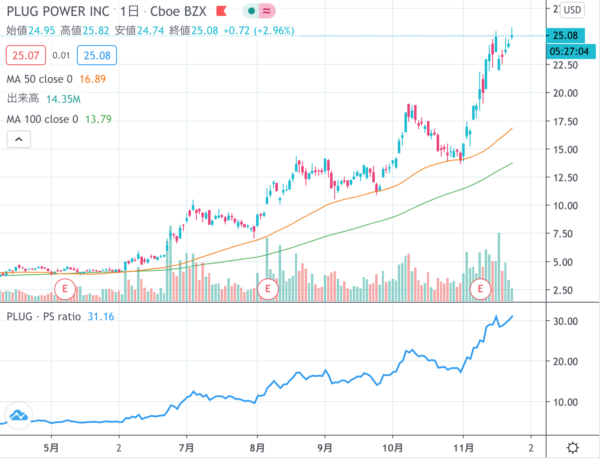Click the +0.72 (+2.96%) change value
The width and height of the screenshot is (600, 459).
tap(259, 30)
